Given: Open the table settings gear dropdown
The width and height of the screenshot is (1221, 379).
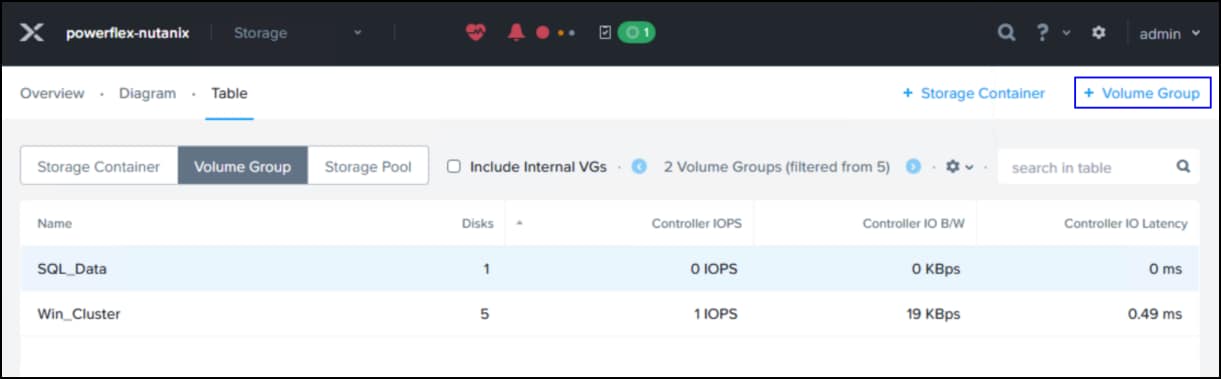Looking at the screenshot, I should 959,167.
